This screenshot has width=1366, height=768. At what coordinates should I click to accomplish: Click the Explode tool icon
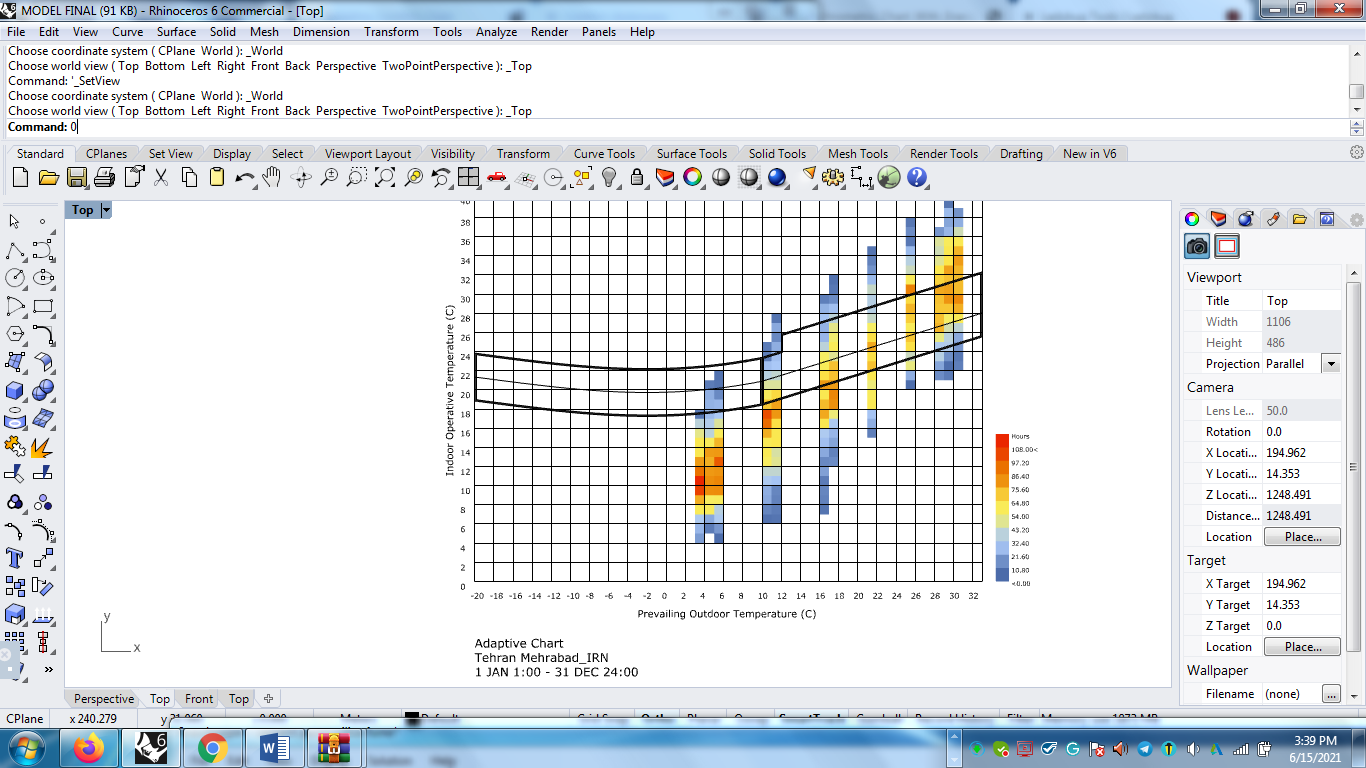(x=43, y=446)
